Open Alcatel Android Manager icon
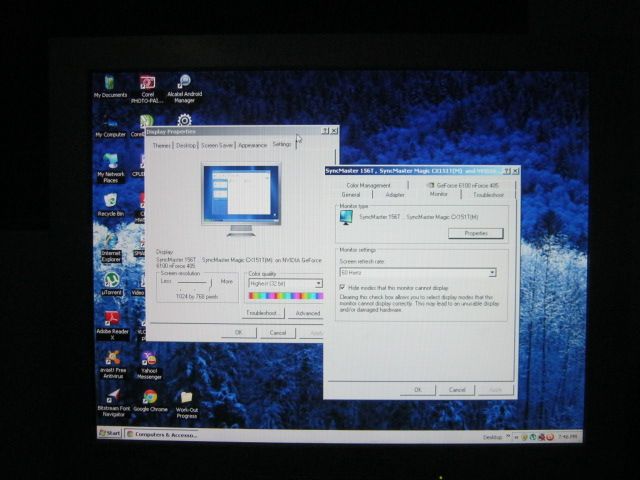 [x=184, y=83]
